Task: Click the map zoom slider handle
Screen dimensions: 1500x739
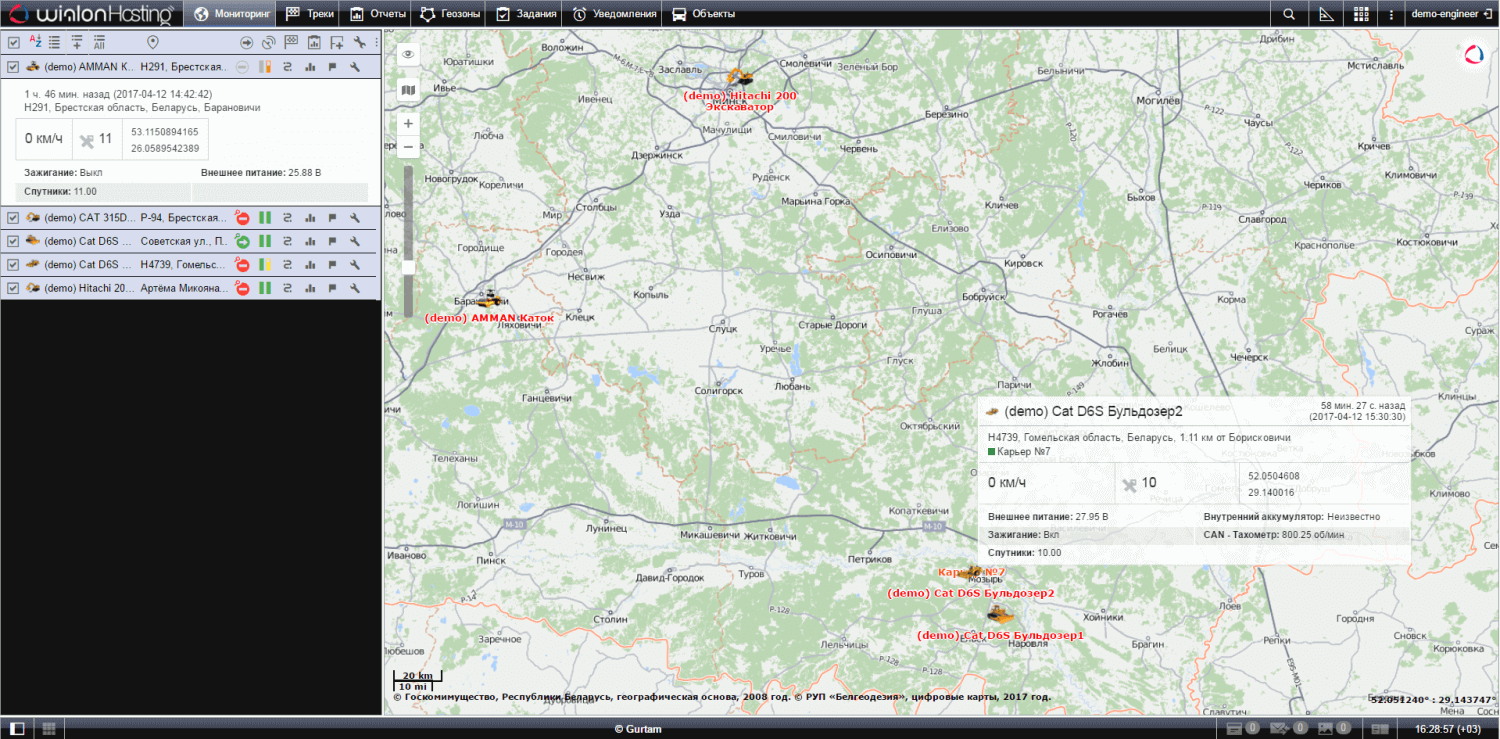Action: [408, 267]
